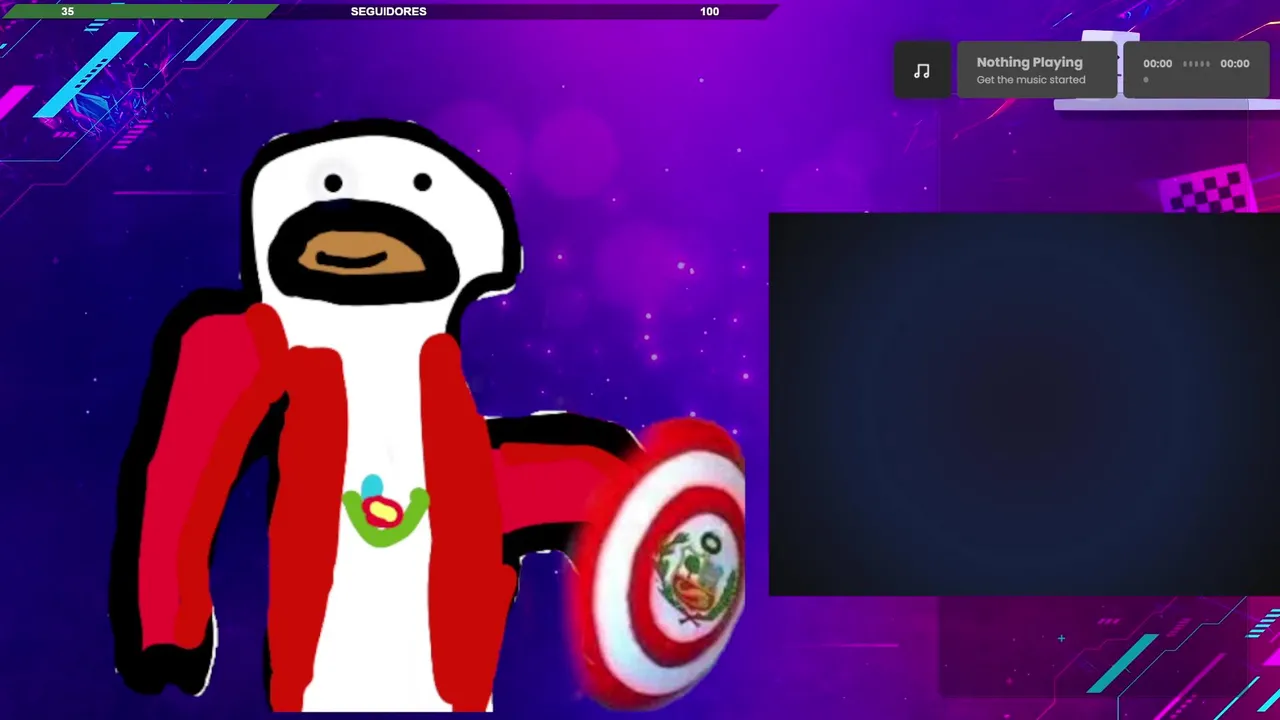
Task: Click the green follower progress bar
Action: (140, 11)
